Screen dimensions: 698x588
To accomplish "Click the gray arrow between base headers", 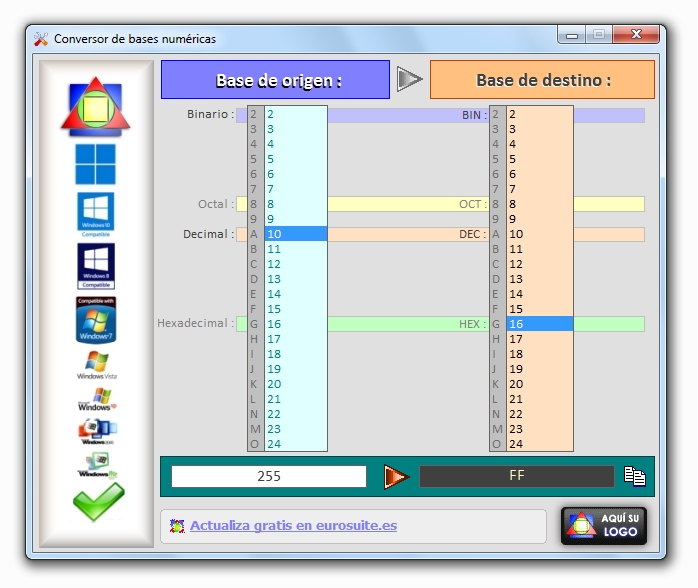I will pos(409,80).
